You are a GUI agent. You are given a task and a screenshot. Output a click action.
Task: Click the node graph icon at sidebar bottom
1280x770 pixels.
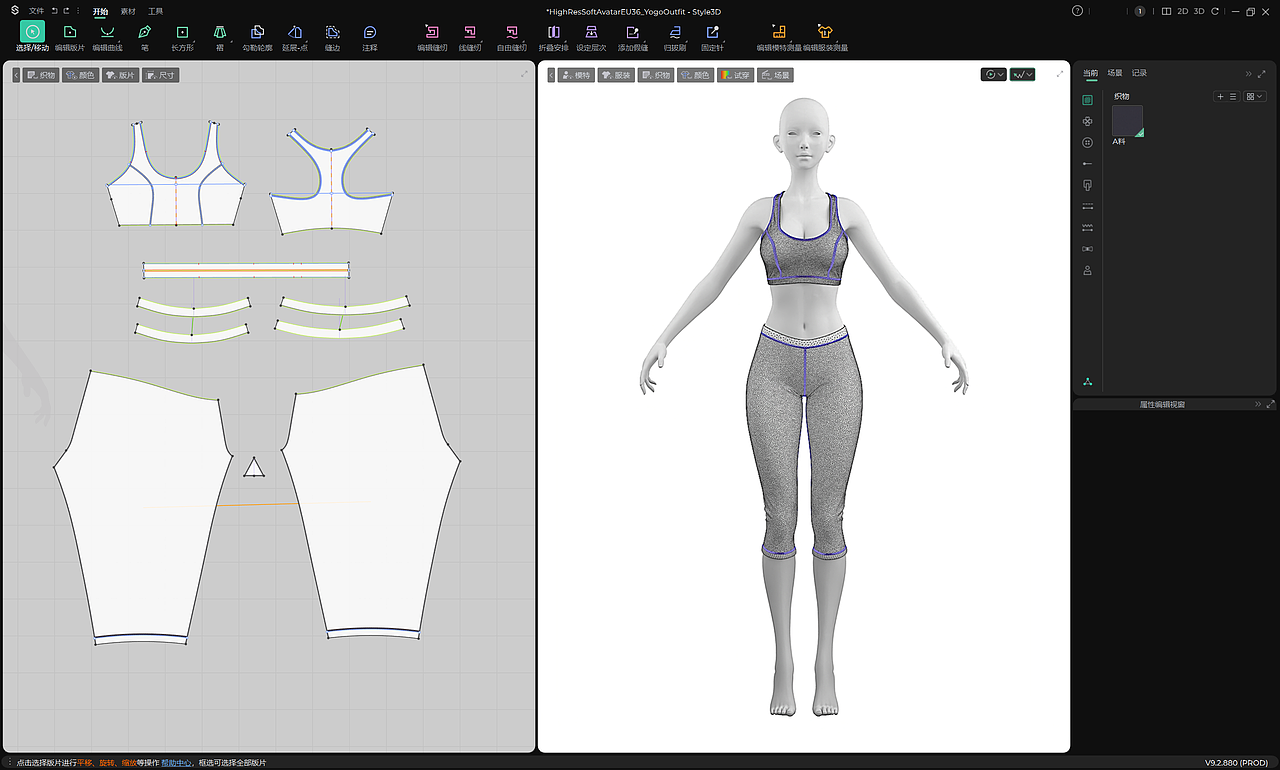(x=1088, y=382)
